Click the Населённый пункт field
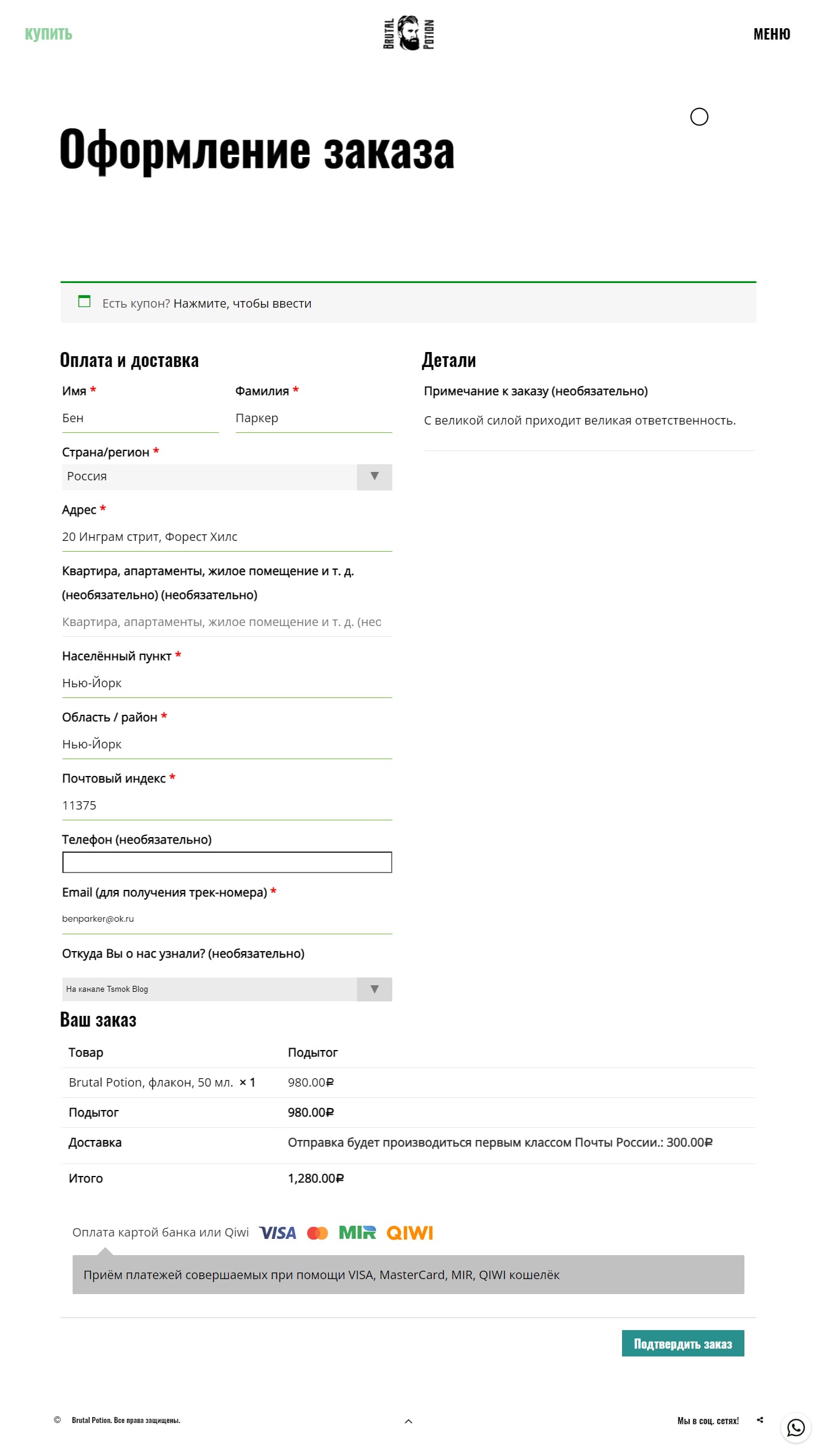 coord(227,684)
